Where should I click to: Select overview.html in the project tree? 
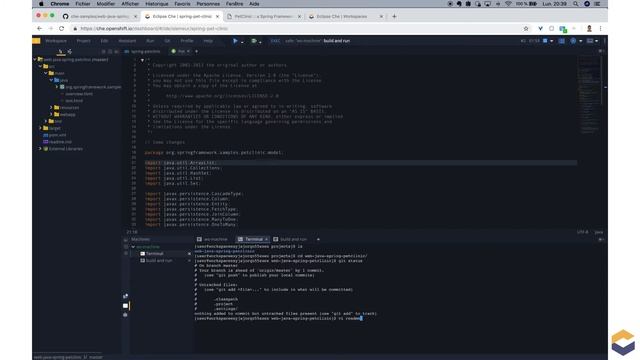[x=79, y=94]
